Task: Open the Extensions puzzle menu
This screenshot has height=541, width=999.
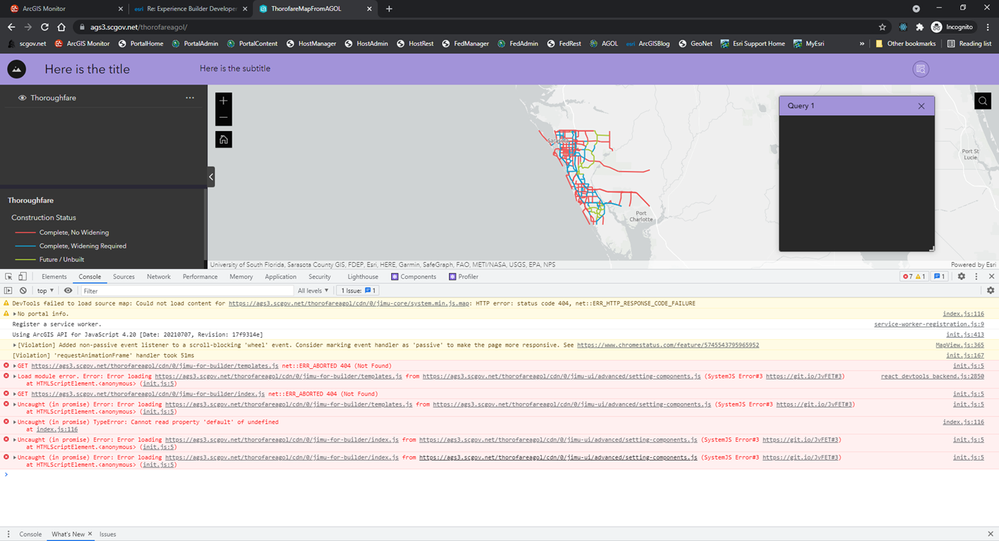Action: [919, 27]
